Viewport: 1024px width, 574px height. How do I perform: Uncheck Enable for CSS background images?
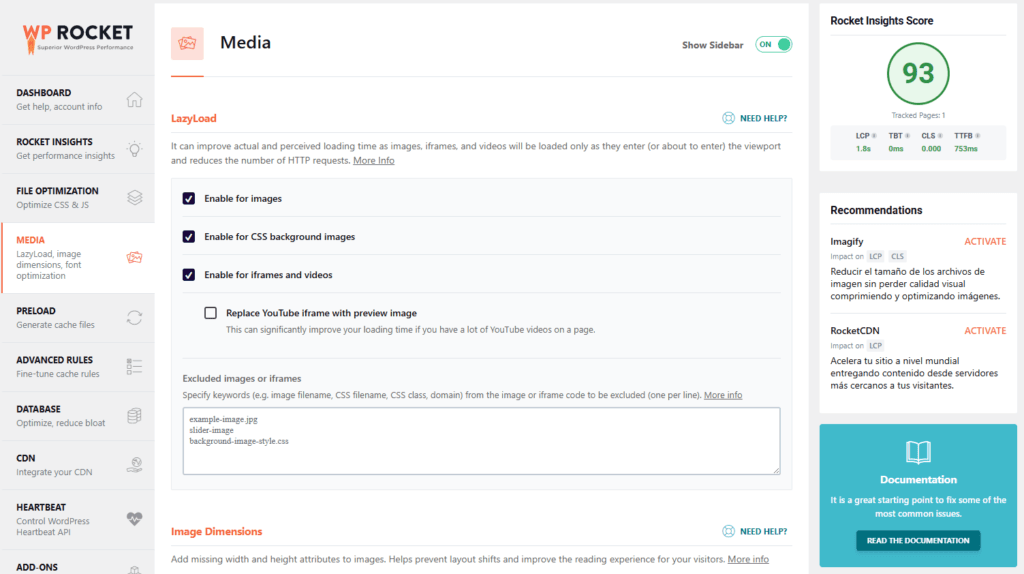click(x=189, y=236)
